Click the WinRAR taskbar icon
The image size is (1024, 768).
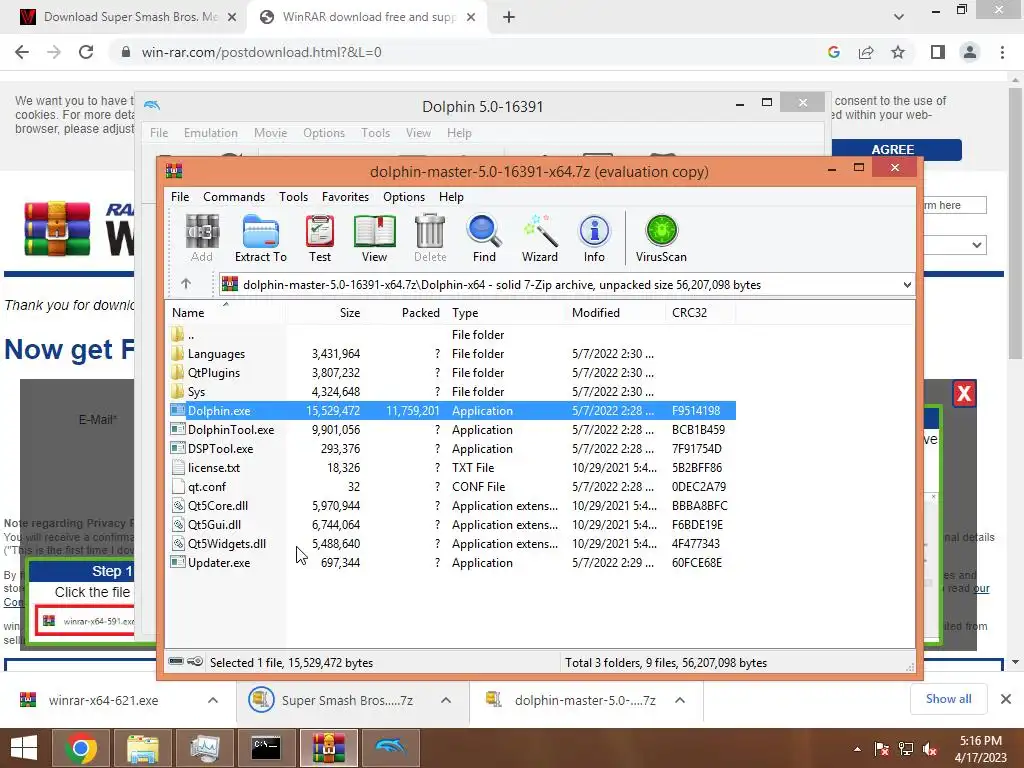[328, 748]
